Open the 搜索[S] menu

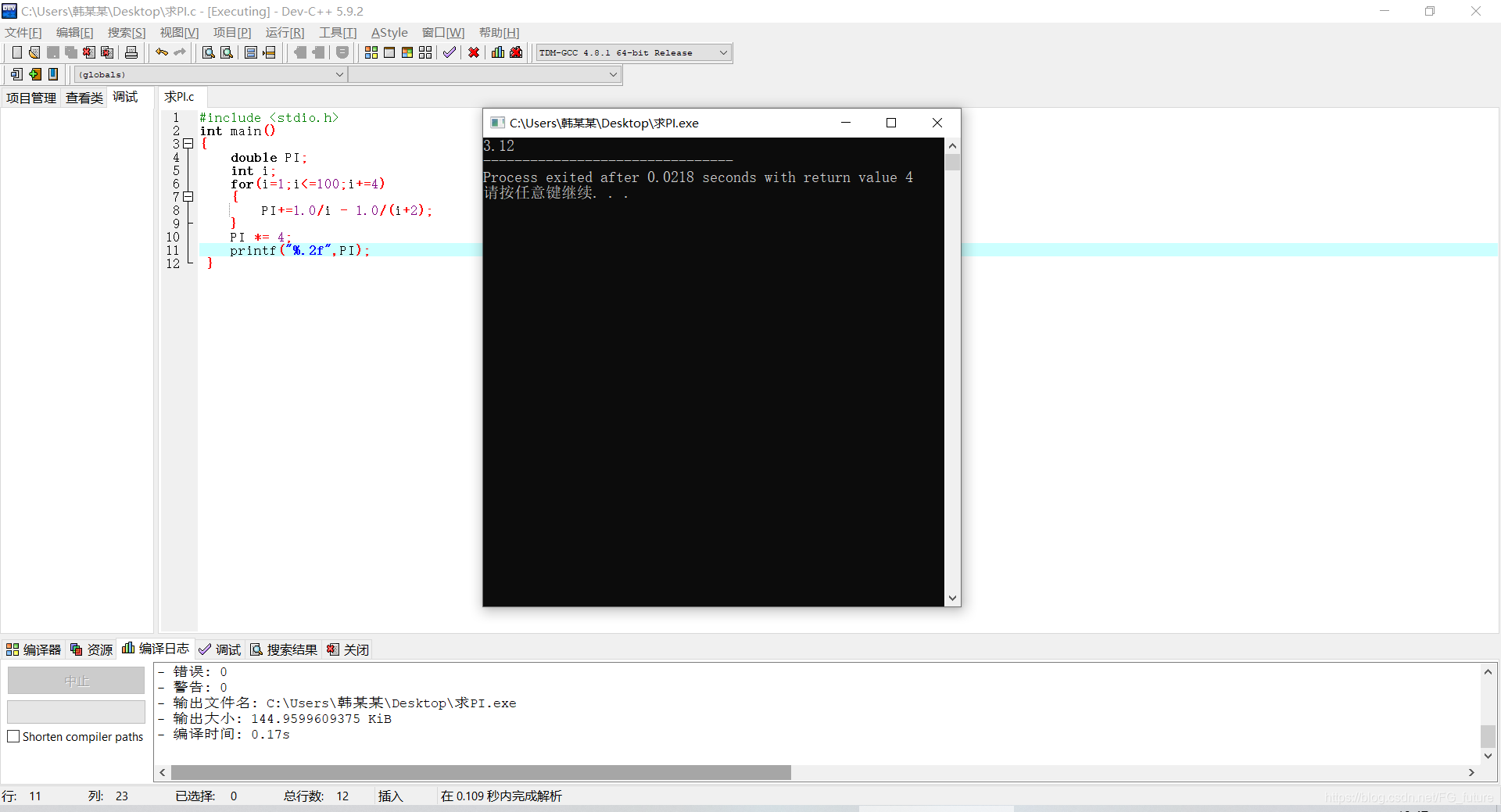click(127, 32)
